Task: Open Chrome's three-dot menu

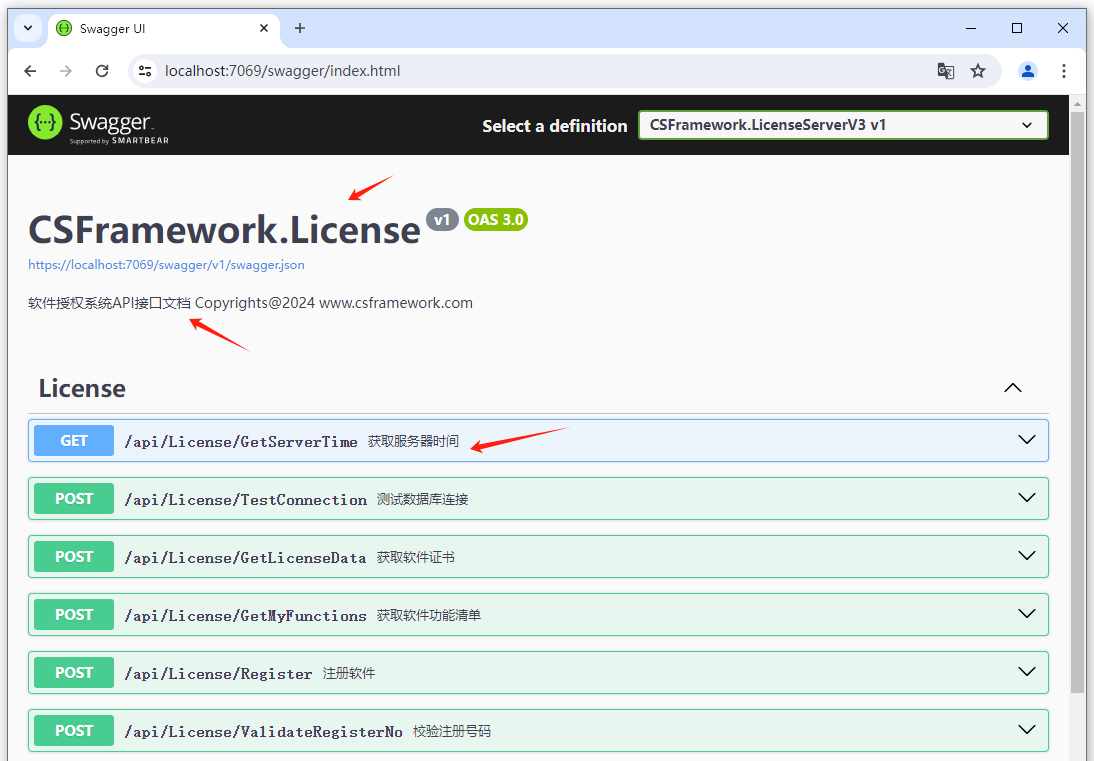Action: (x=1063, y=71)
